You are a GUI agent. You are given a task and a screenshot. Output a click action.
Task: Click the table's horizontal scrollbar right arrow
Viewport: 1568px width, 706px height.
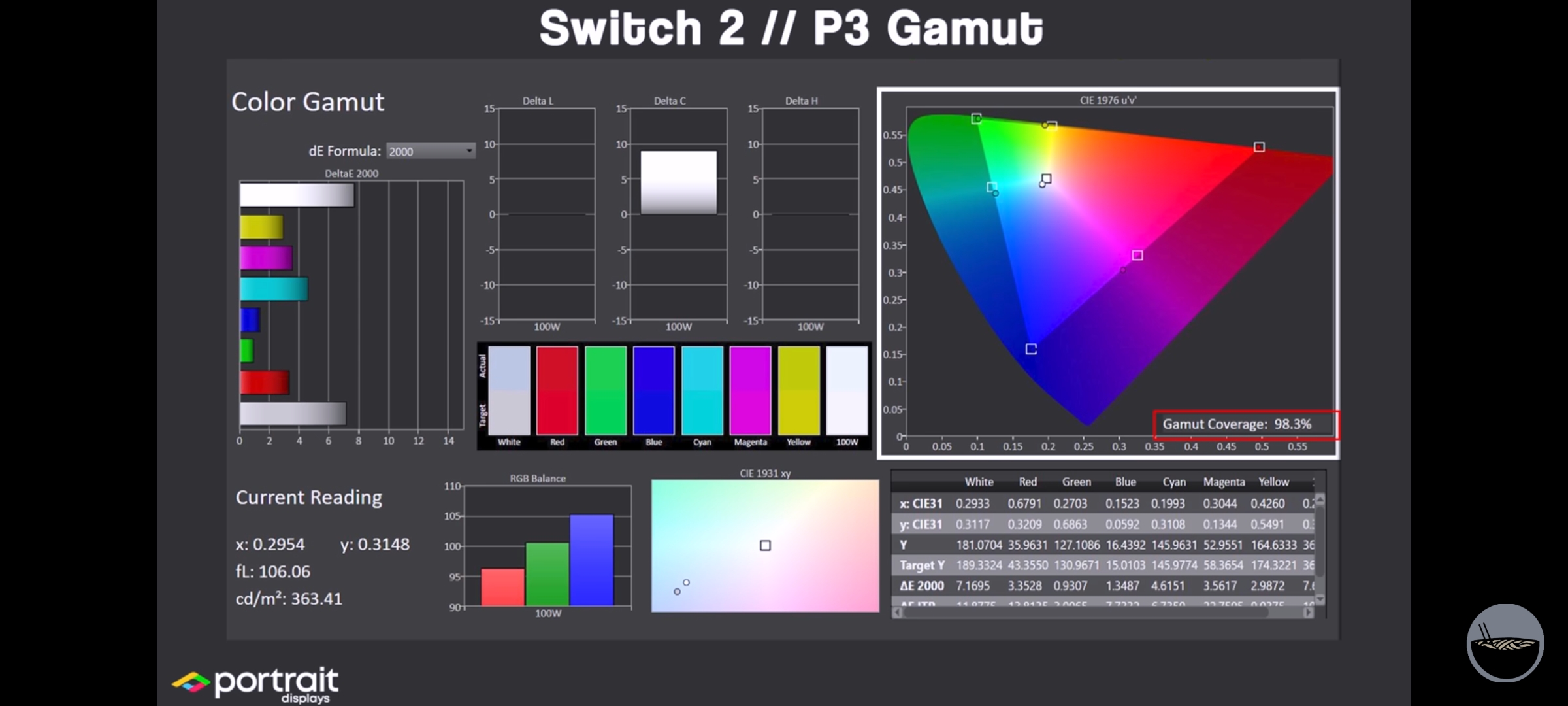point(1309,613)
